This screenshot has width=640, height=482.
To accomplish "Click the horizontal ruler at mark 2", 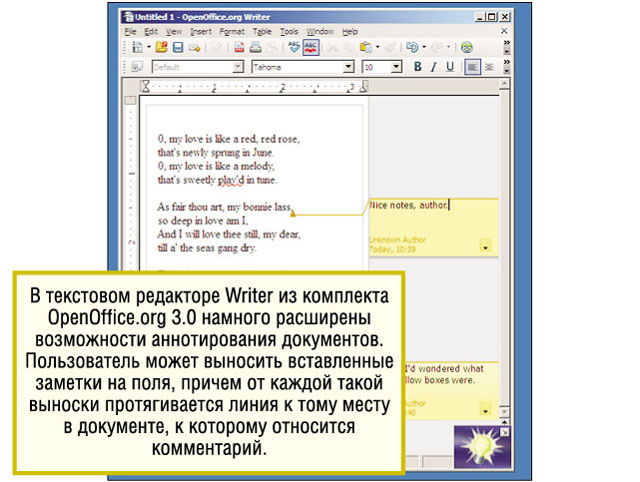I will (x=282, y=87).
